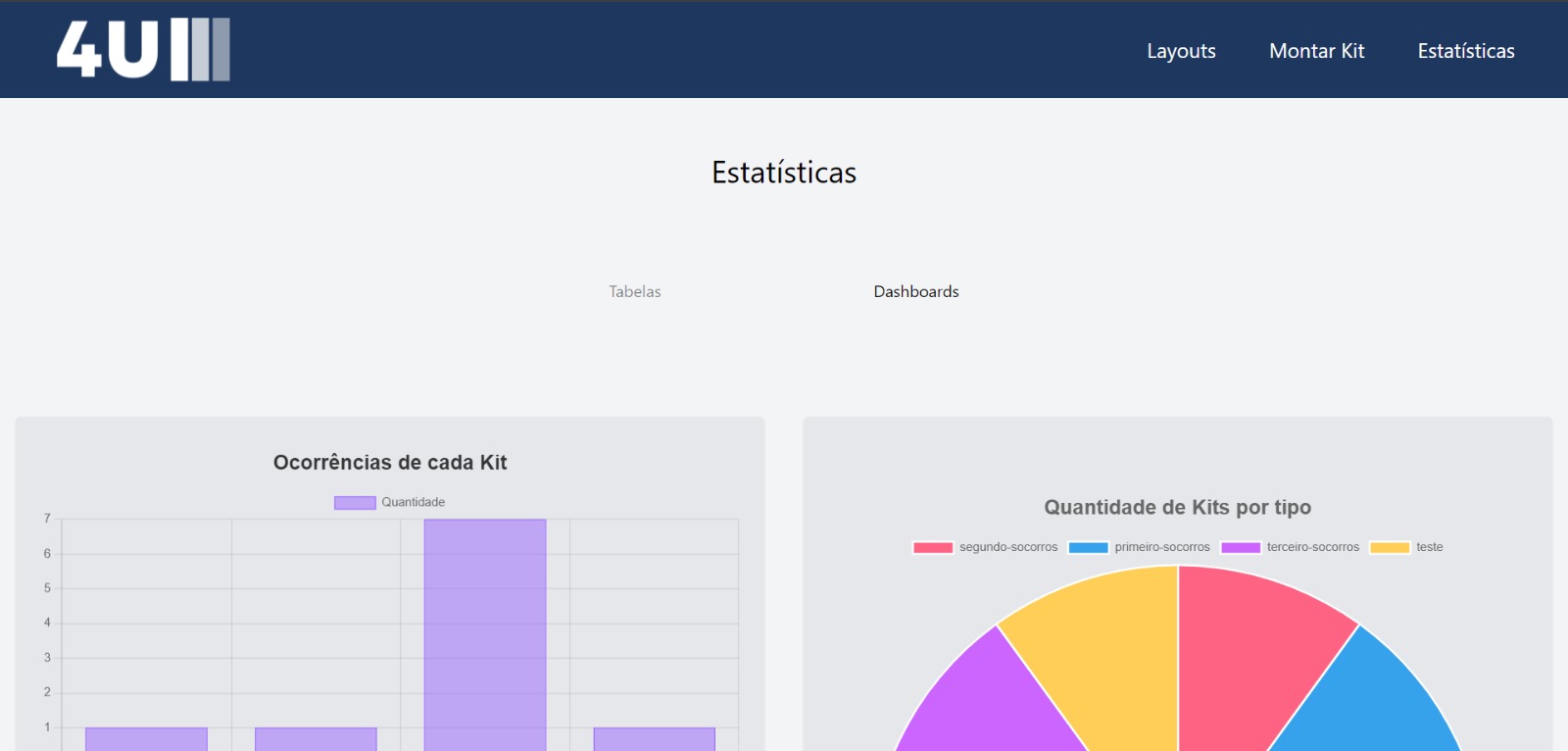The width and height of the screenshot is (1568, 751).
Task: Open the Montar Kit page
Action: pyautogui.click(x=1316, y=51)
